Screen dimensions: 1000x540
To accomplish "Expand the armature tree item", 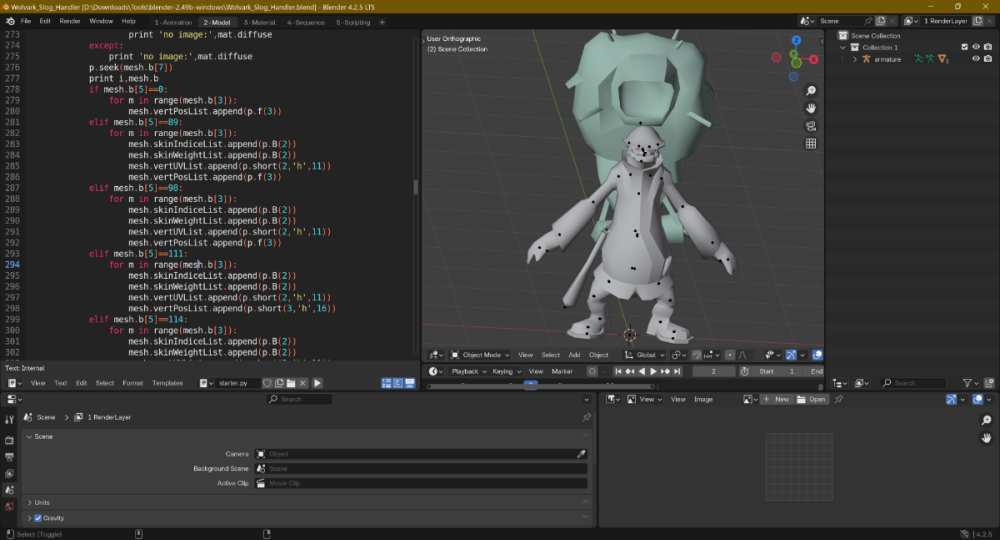I will 854,59.
